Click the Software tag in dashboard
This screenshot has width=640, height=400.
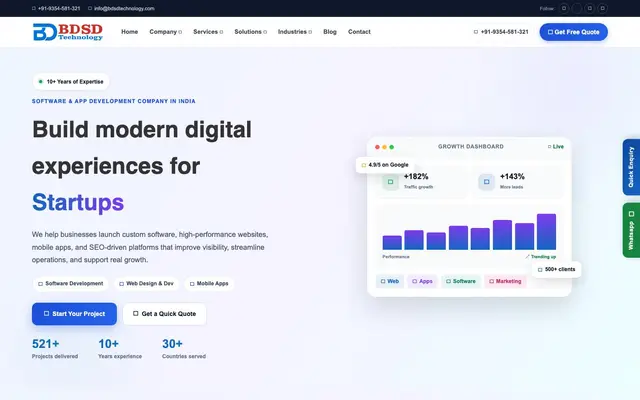461,281
